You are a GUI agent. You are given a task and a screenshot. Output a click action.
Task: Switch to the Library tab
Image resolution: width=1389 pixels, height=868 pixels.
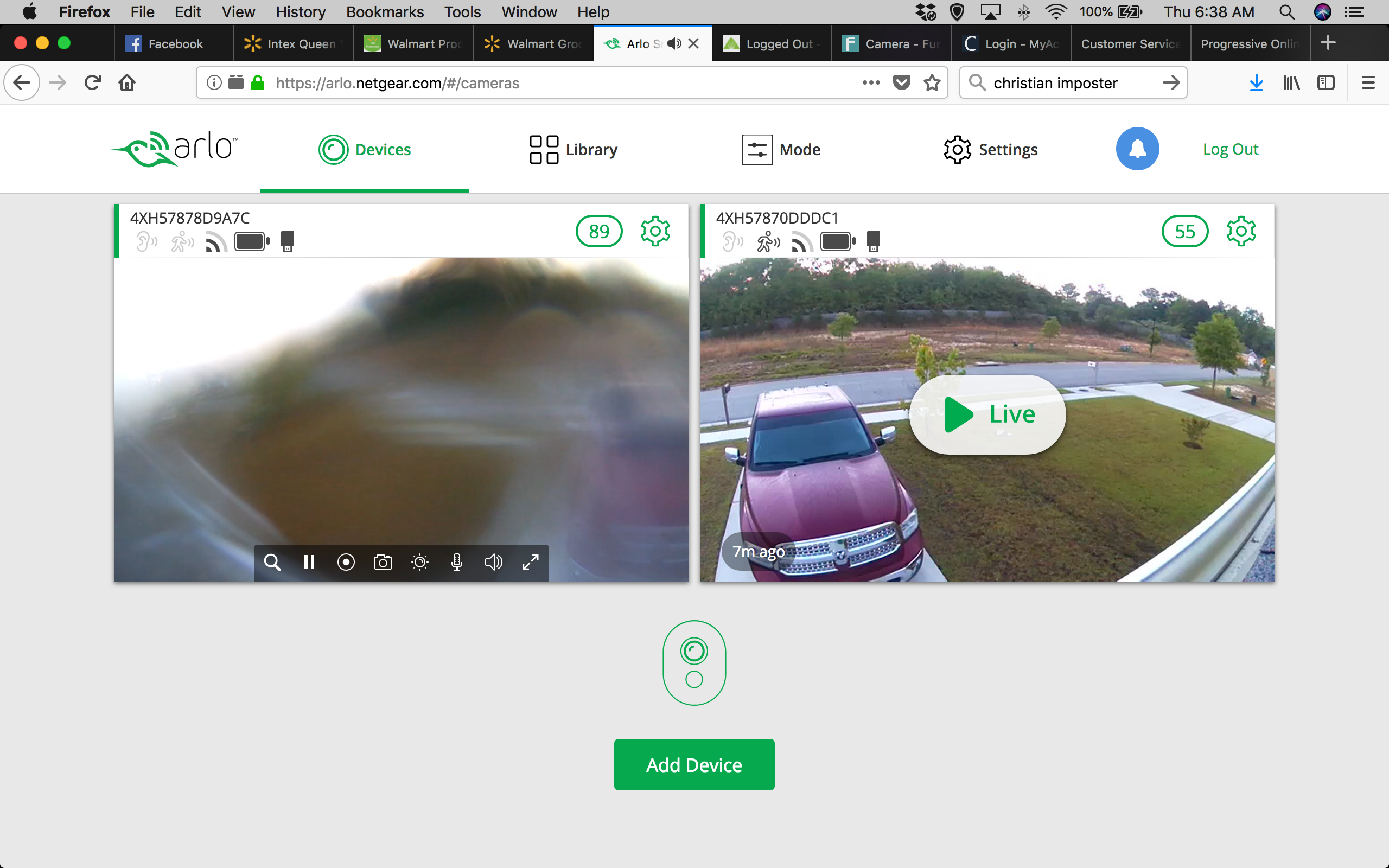tap(572, 149)
